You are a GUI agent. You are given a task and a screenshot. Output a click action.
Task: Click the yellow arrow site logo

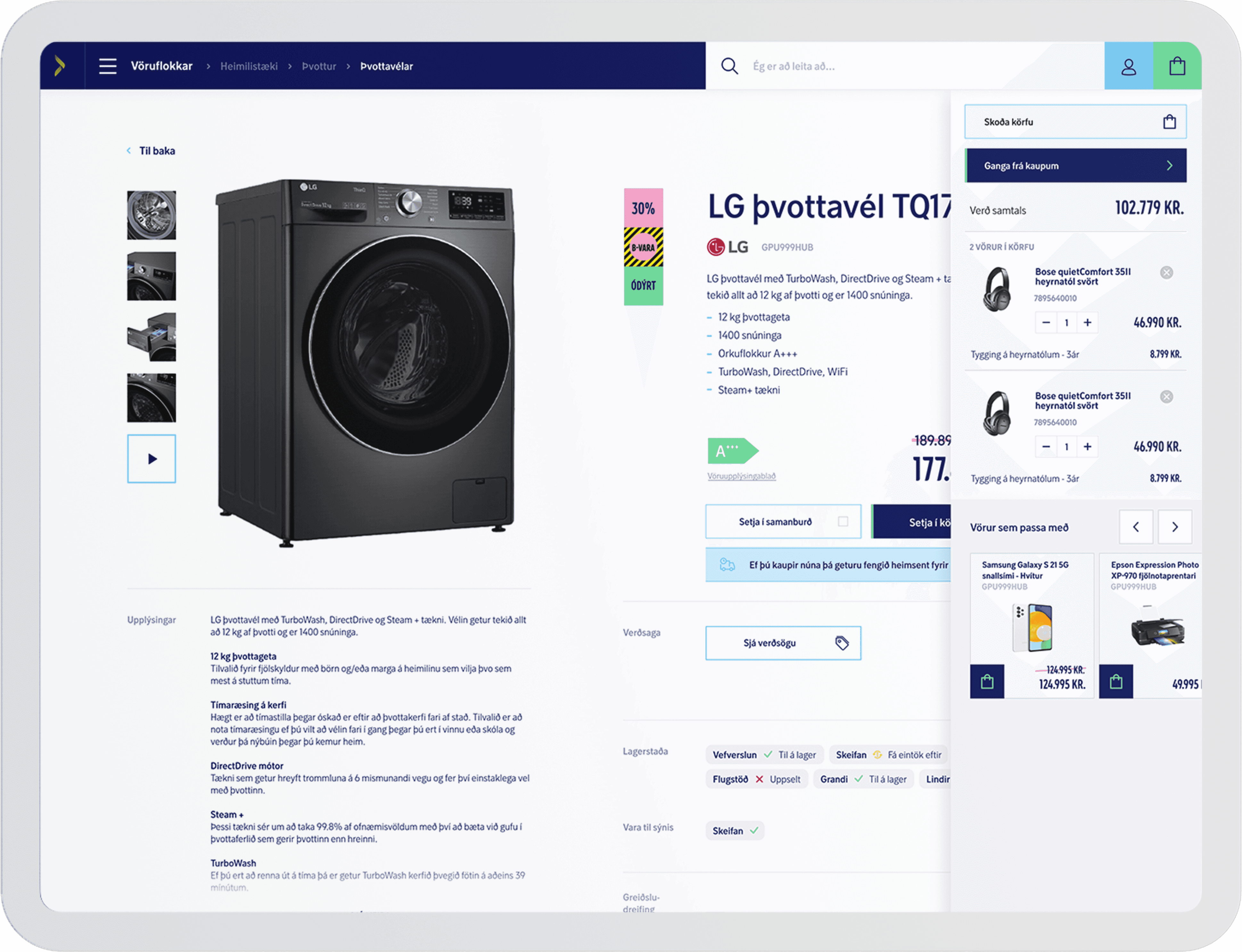tap(60, 66)
